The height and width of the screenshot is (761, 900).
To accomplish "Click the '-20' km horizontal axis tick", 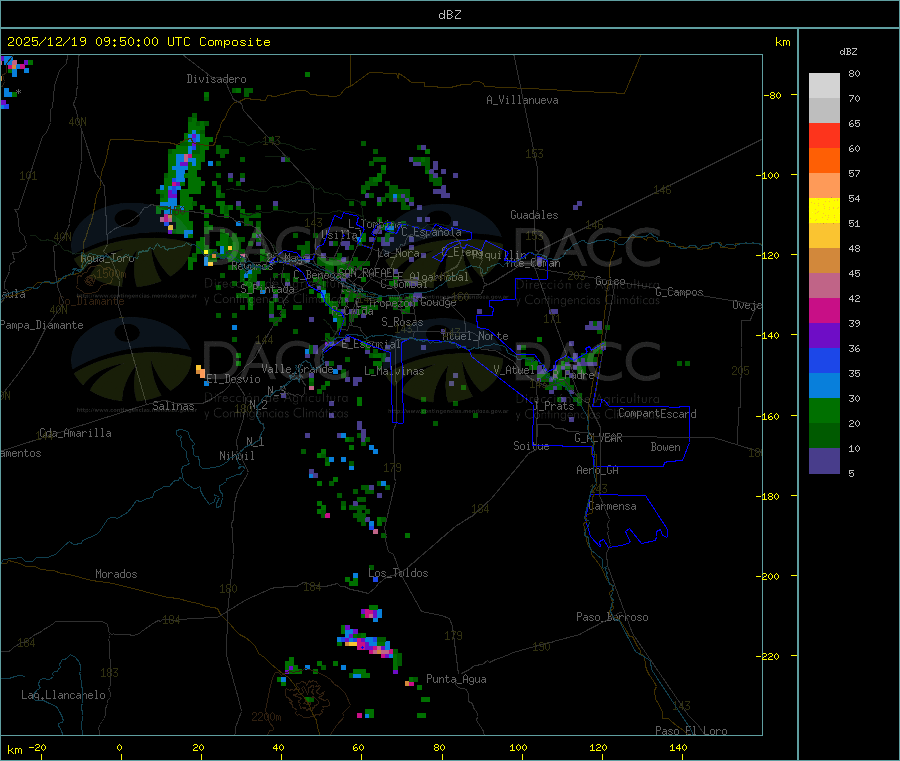I will pos(38,747).
